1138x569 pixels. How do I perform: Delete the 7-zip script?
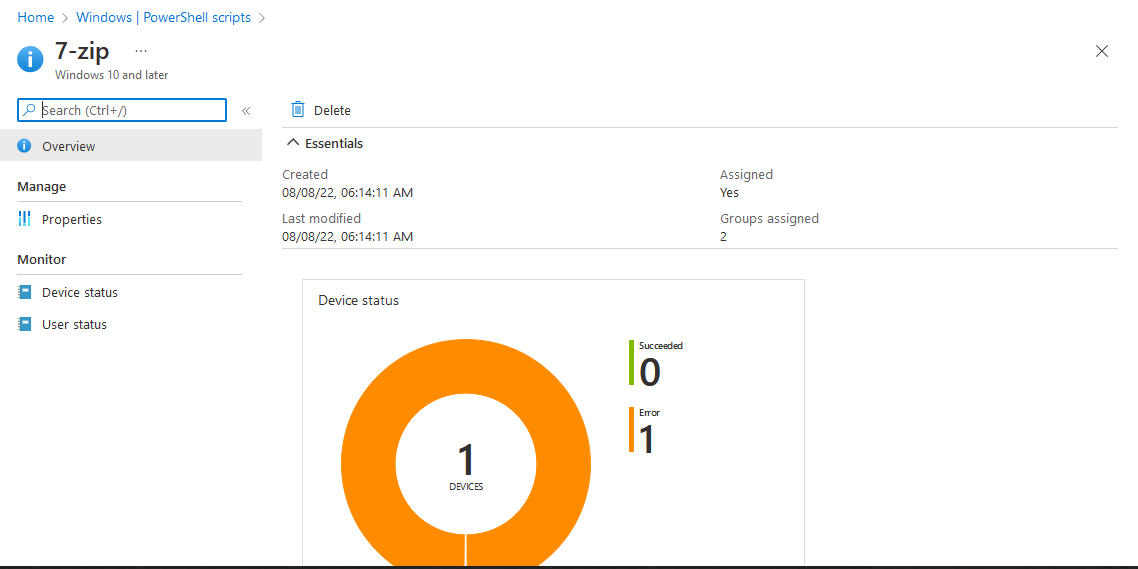pos(321,110)
